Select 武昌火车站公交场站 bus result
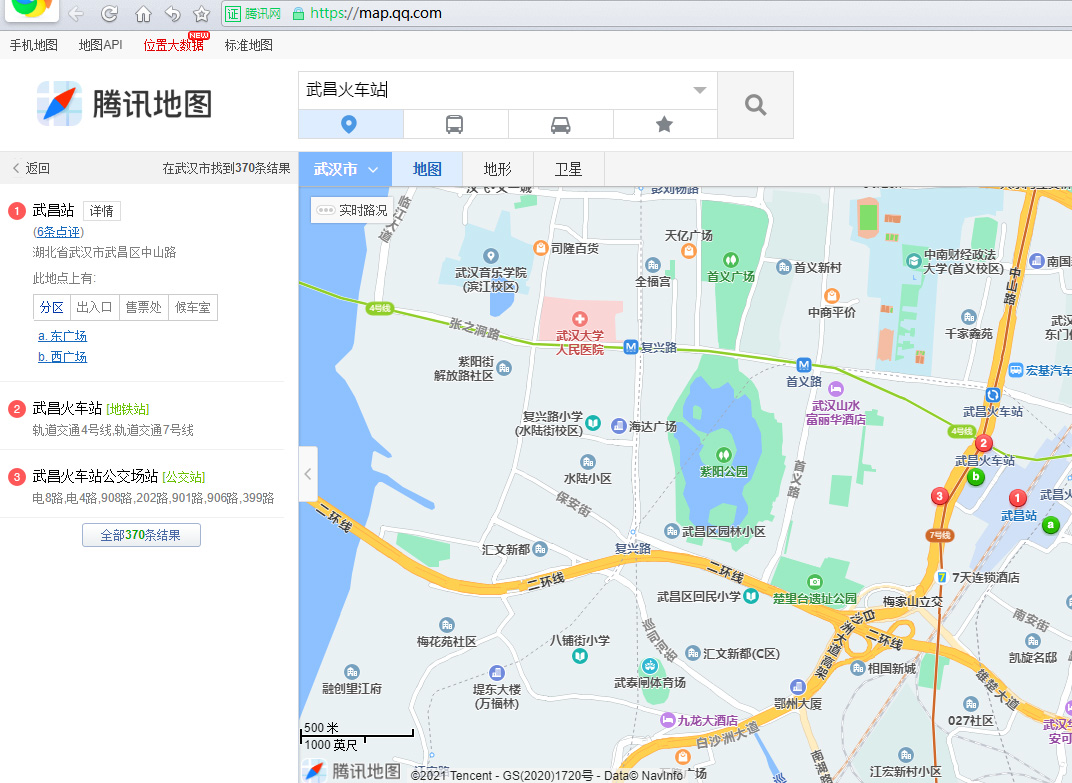1072x783 pixels. point(95,476)
